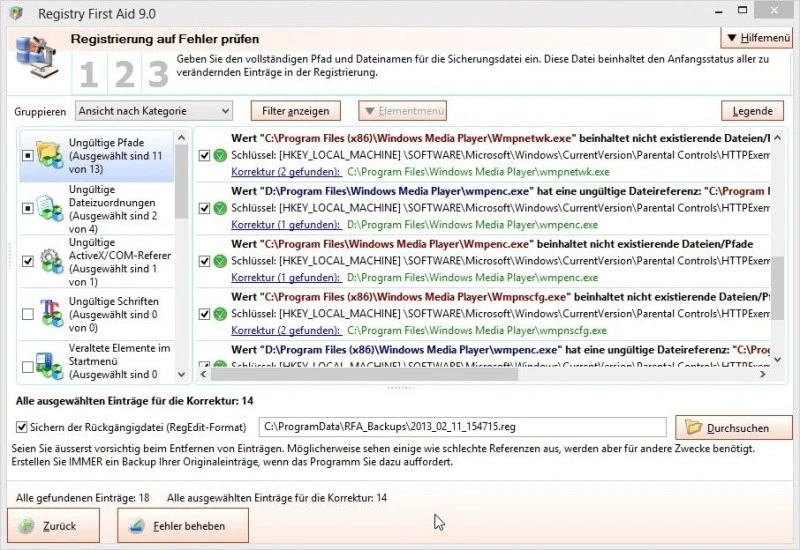Click correction path ending wmpnscfg.exe
The height and width of the screenshot is (550, 800).
click(477, 331)
